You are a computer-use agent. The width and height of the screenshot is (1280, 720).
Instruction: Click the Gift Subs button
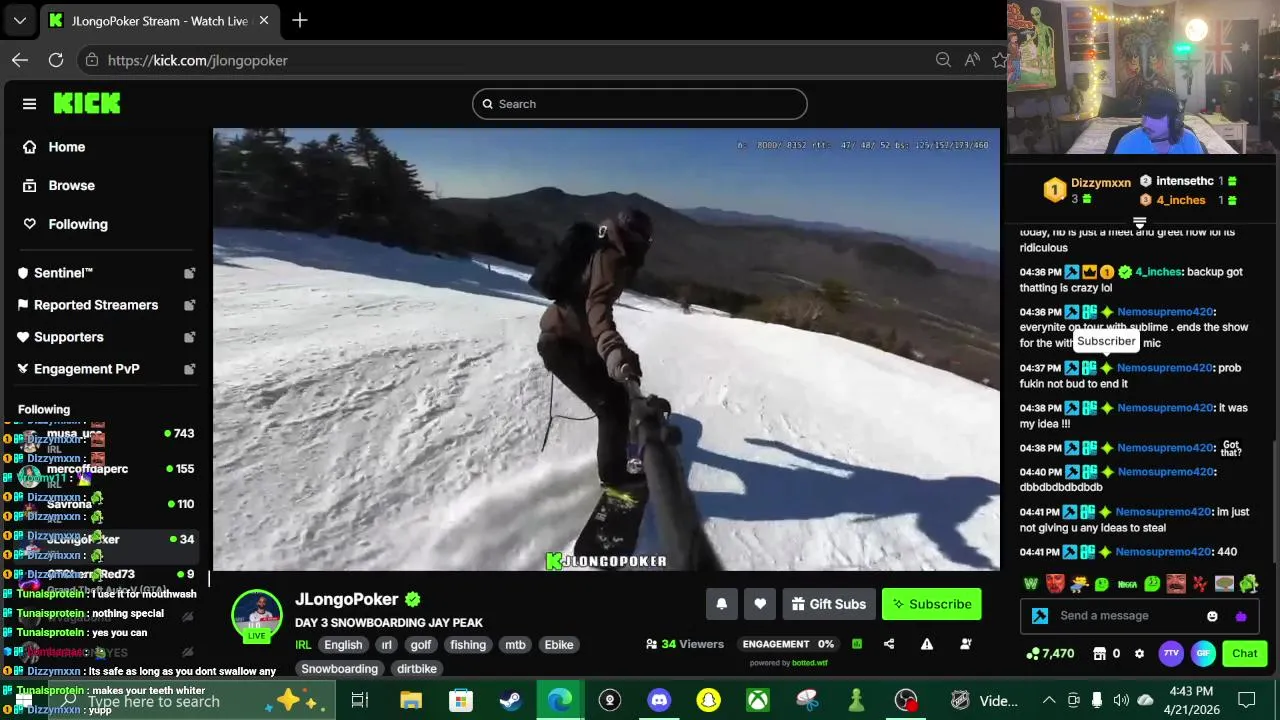pos(828,604)
